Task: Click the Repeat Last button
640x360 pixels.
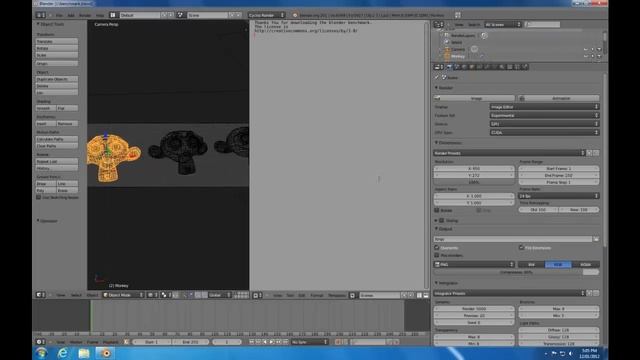Action: [57, 162]
